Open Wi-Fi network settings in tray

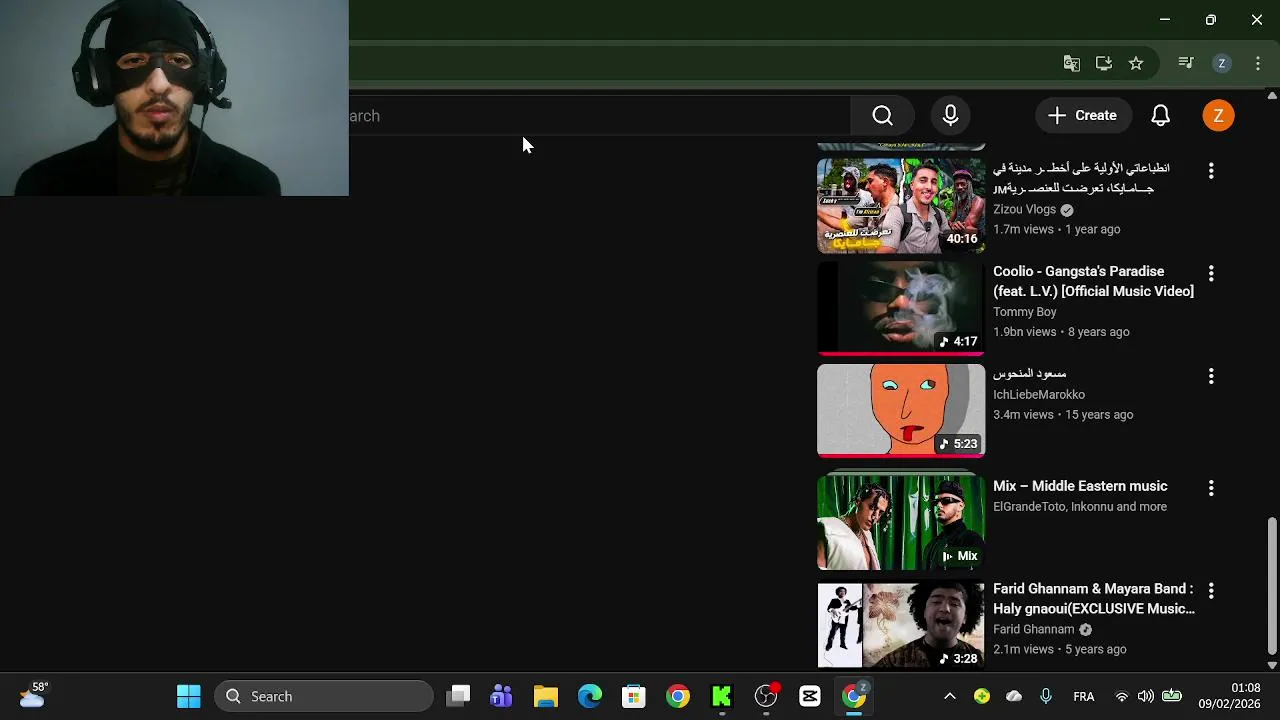coord(1122,696)
